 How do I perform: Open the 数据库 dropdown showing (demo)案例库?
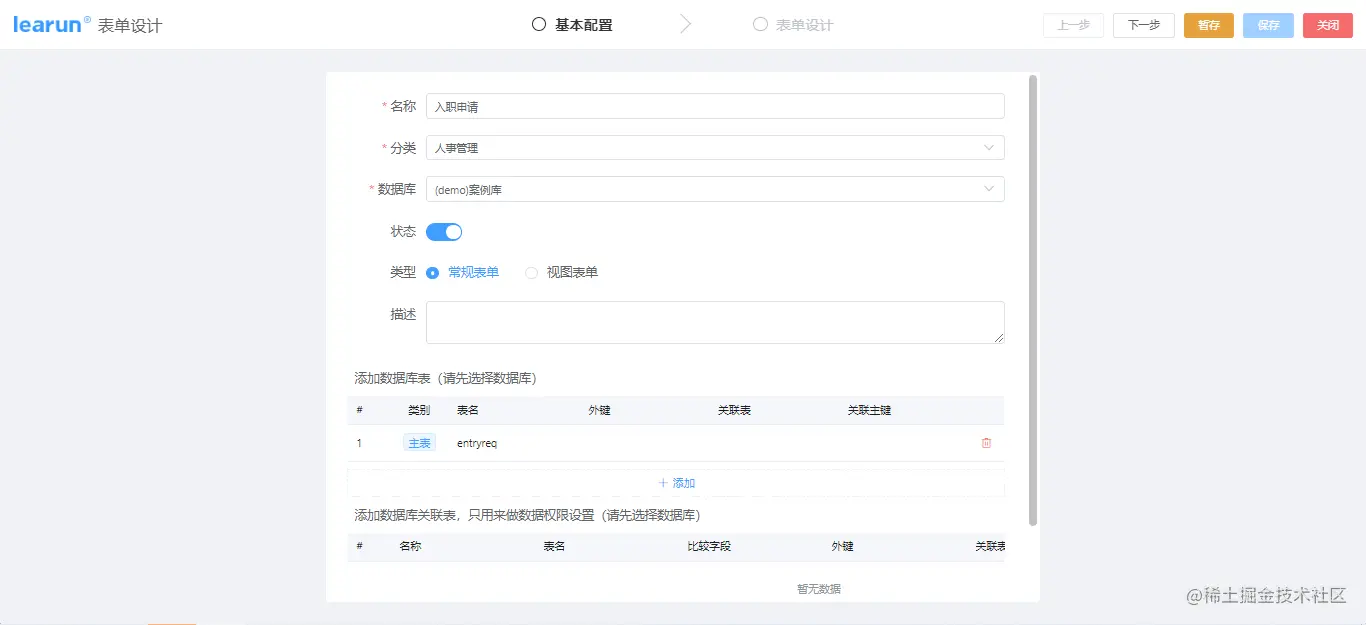(x=715, y=189)
